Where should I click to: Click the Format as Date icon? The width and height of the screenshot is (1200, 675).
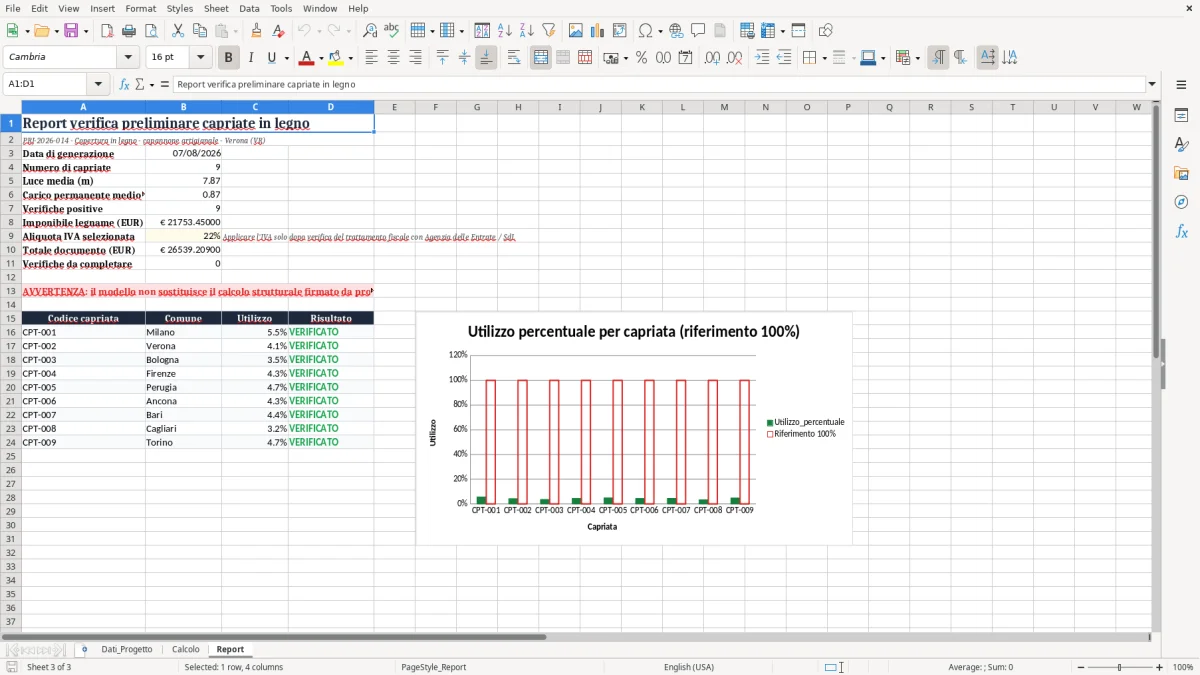click(685, 58)
